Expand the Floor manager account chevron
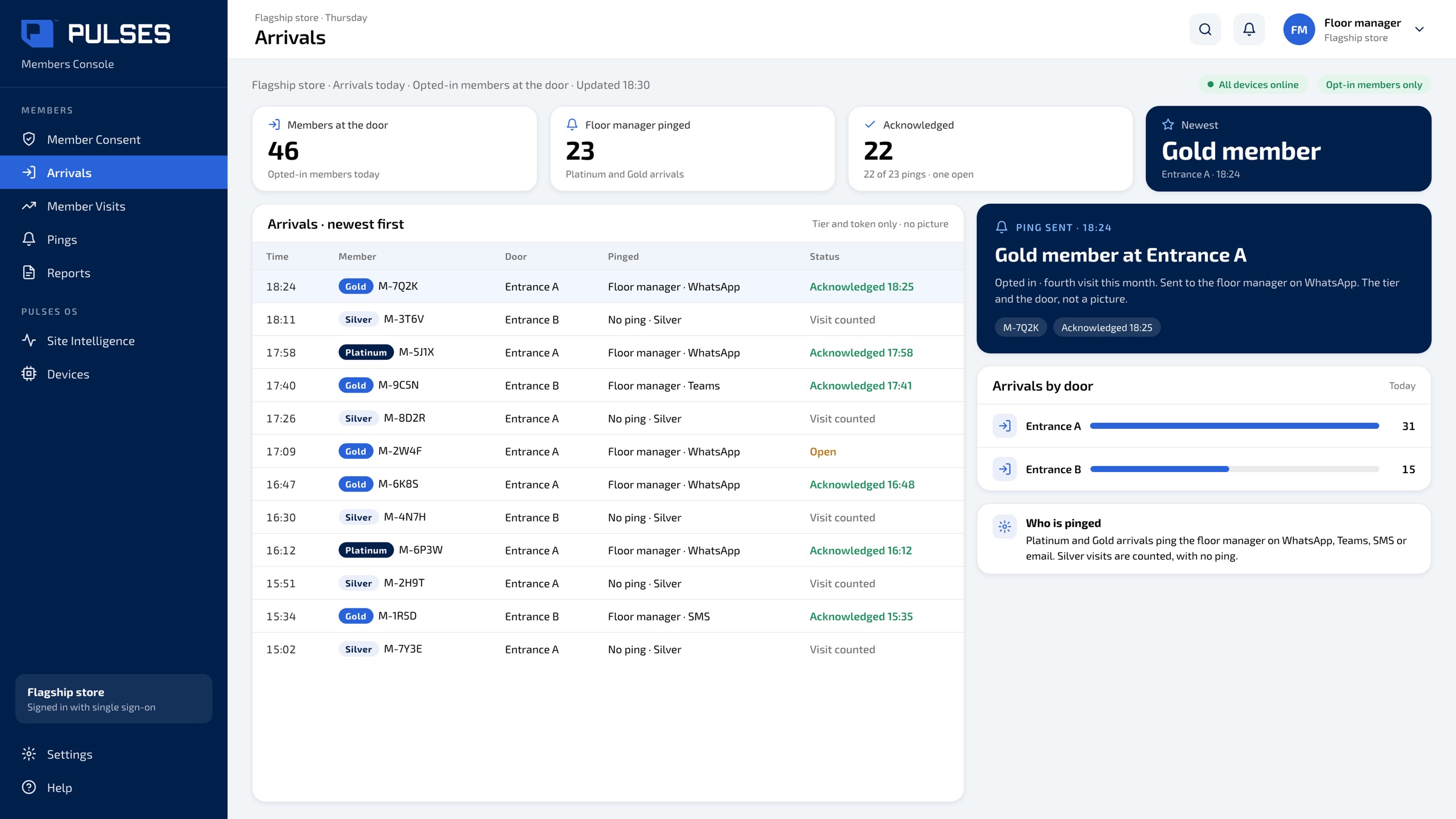This screenshot has height=819, width=1456. point(1419,30)
